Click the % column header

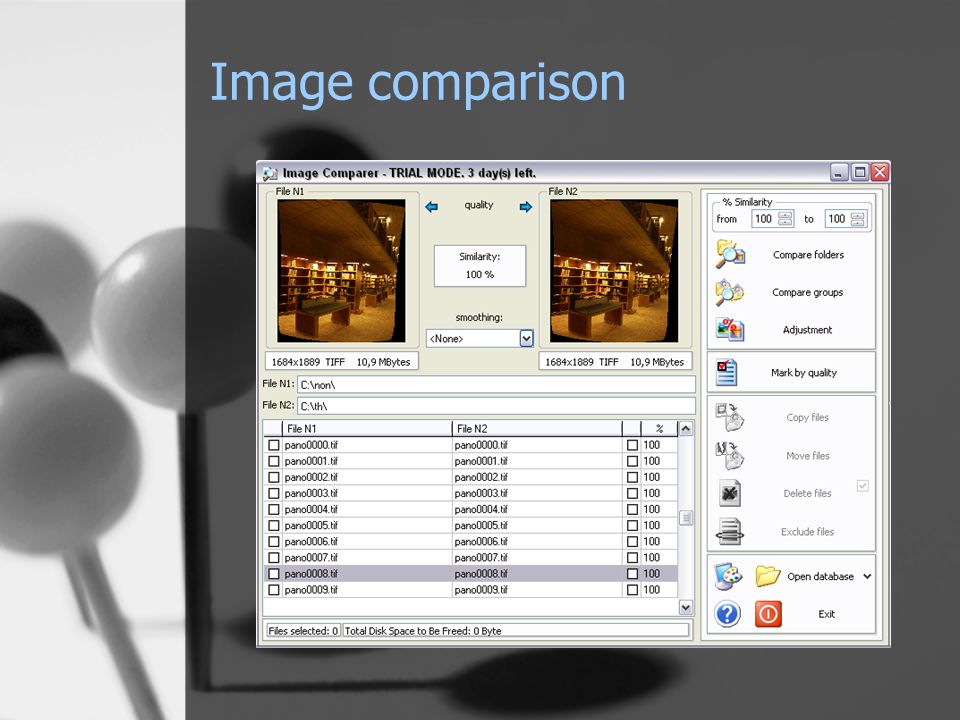click(659, 429)
